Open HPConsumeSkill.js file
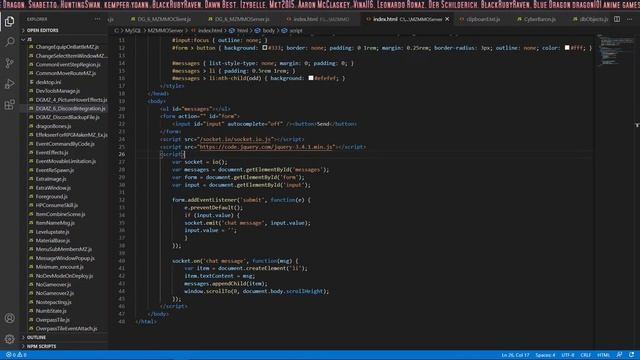640x360 pixels. [x=57, y=205]
